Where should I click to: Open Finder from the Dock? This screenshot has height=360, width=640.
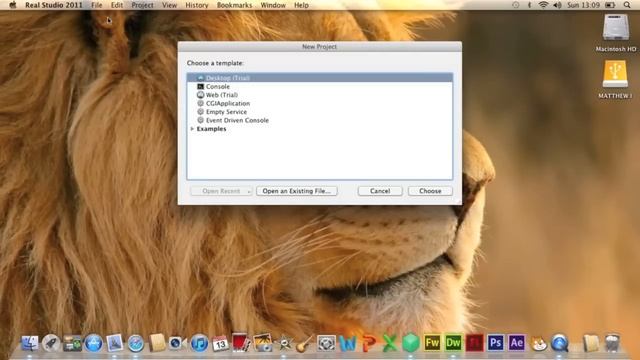coord(29,343)
